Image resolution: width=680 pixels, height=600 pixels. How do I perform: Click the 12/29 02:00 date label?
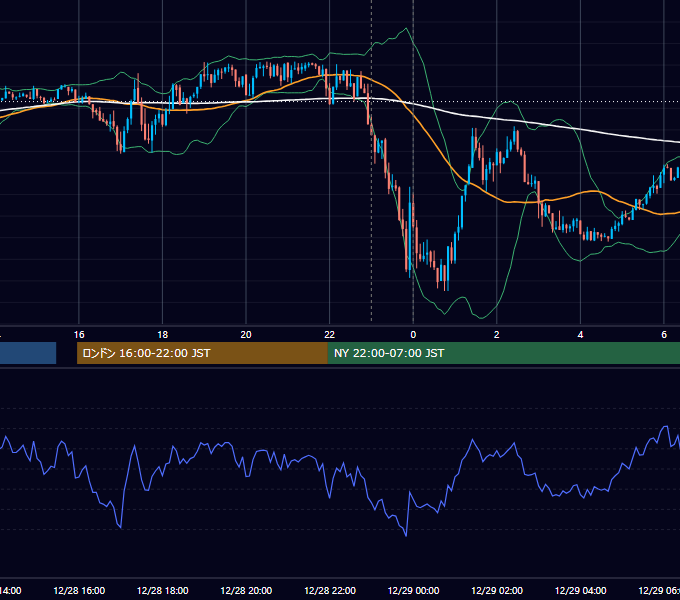497,590
